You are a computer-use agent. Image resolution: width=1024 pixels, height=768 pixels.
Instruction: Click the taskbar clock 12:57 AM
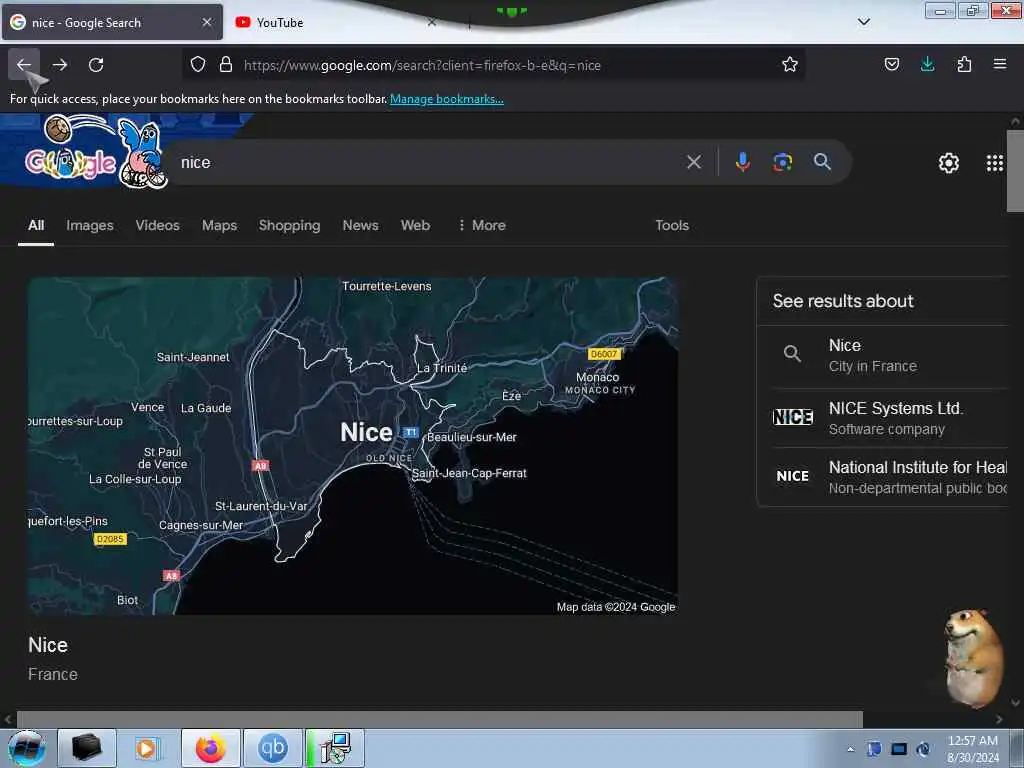[972, 741]
